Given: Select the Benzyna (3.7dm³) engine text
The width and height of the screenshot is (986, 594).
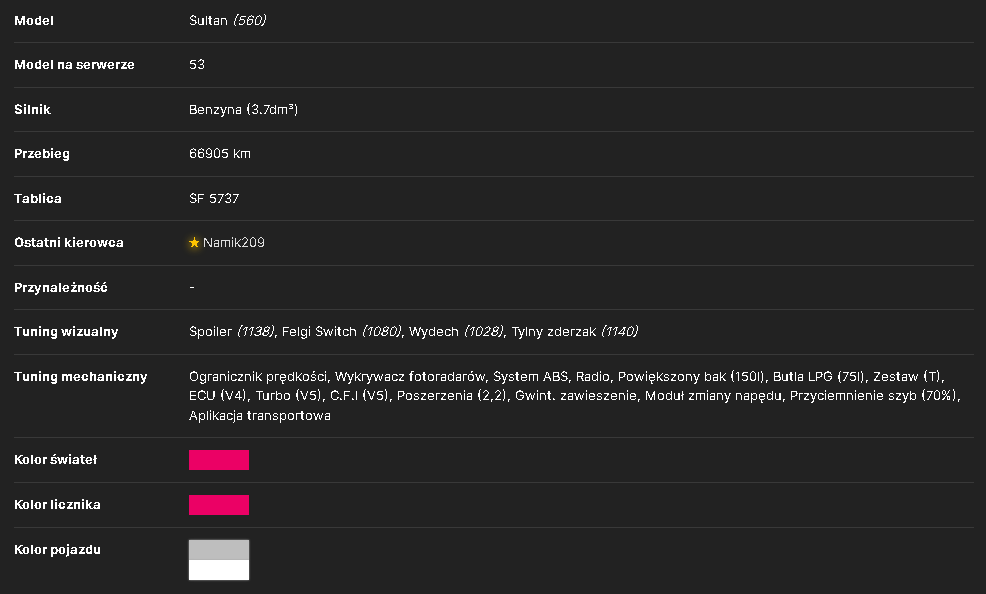Looking at the screenshot, I should [243, 109].
